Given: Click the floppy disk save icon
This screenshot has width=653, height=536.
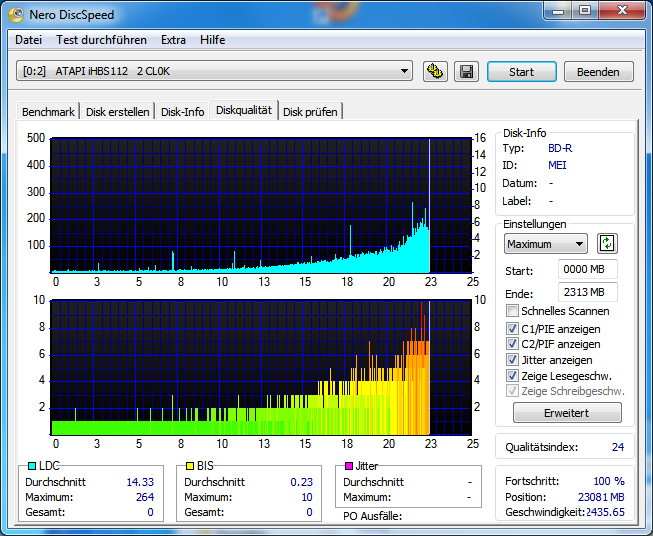Looking at the screenshot, I should point(466,72).
